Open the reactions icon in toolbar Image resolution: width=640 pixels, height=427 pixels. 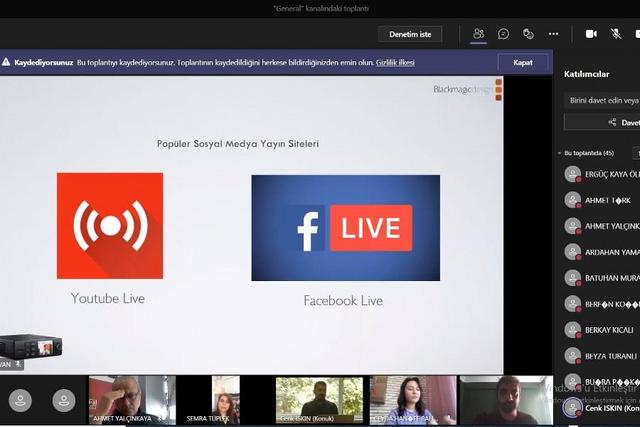point(528,34)
